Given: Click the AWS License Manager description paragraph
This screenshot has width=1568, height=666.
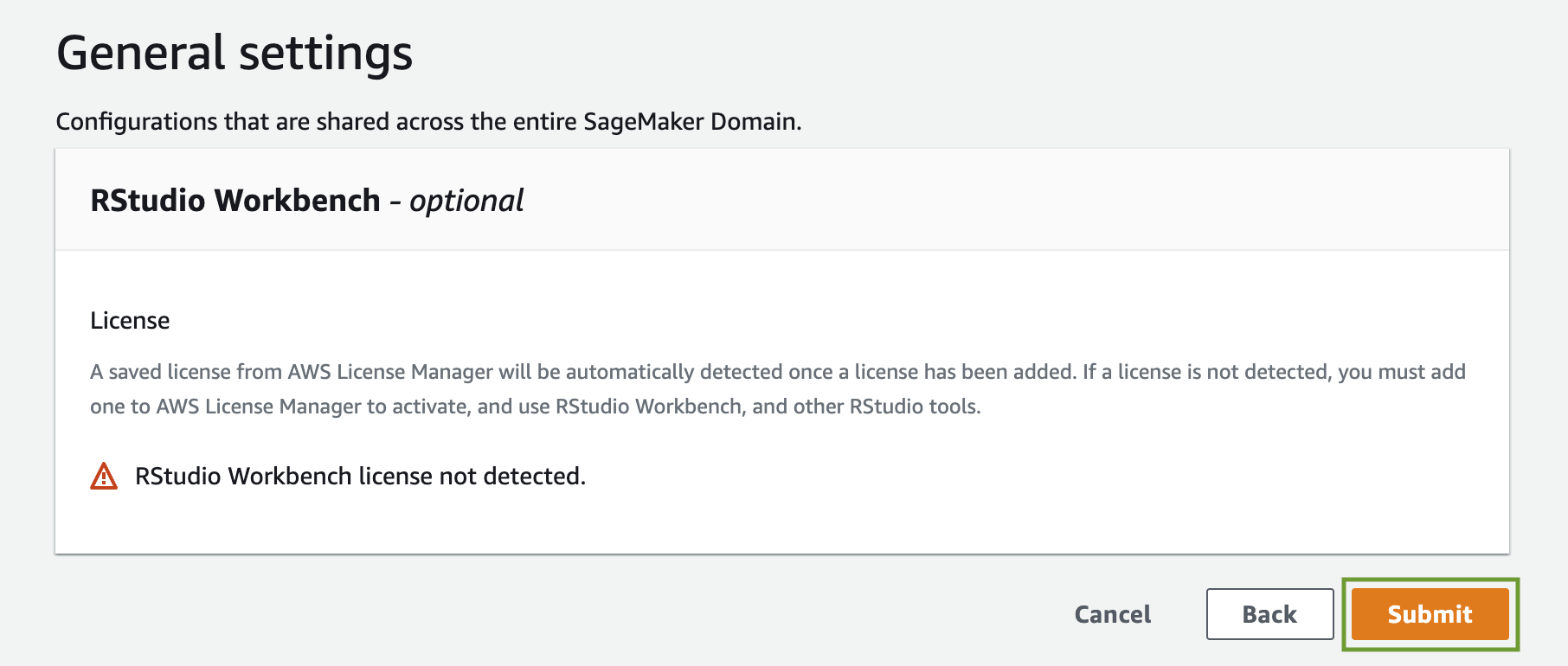Looking at the screenshot, I should [x=778, y=388].
